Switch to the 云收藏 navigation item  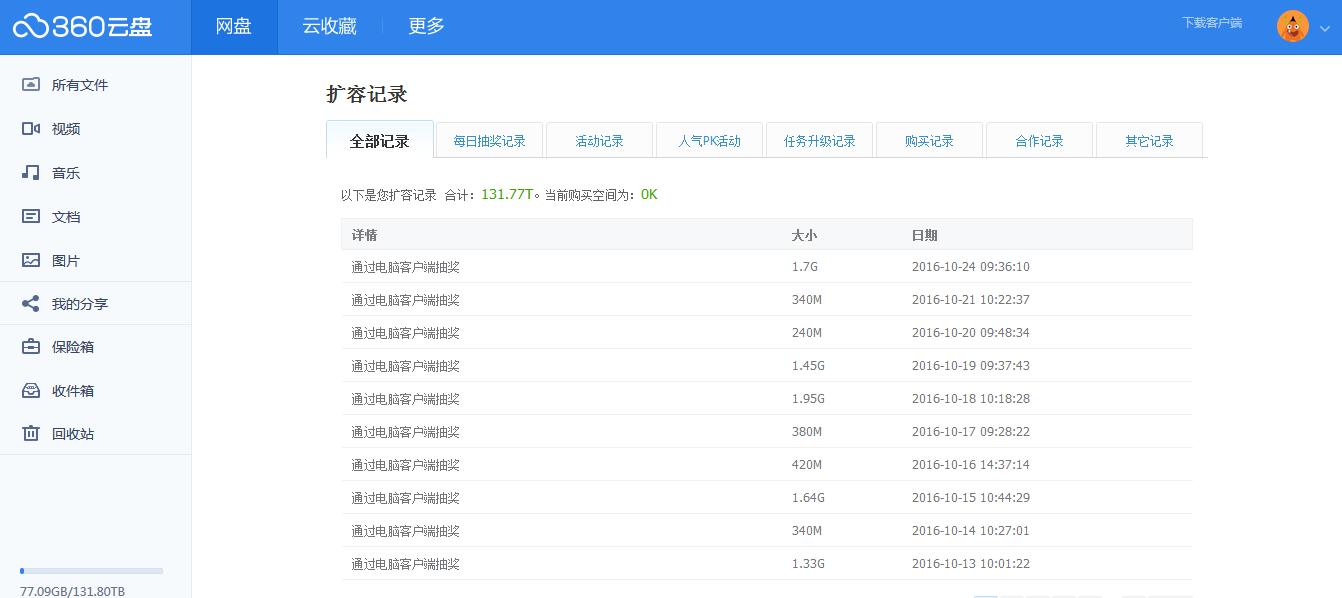330,26
